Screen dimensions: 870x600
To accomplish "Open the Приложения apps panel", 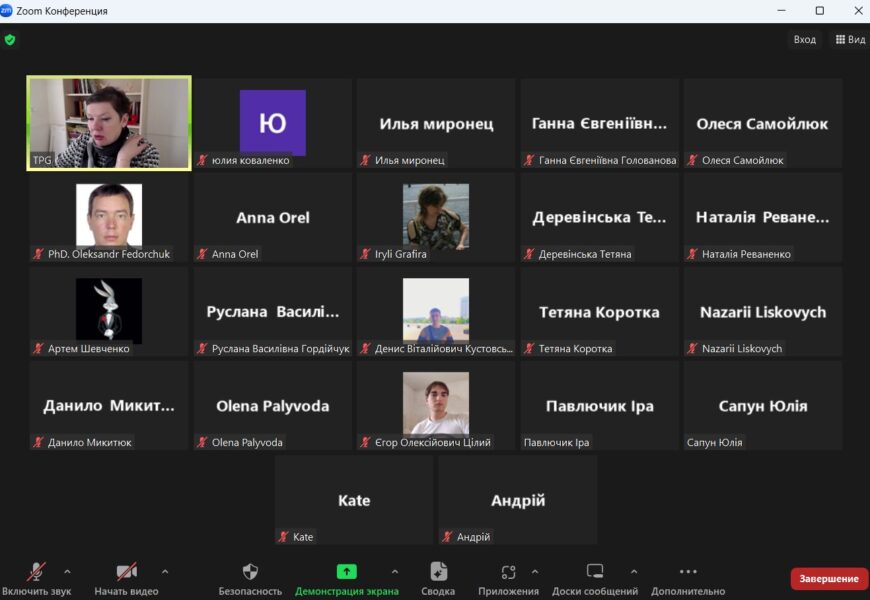I will coord(509,578).
